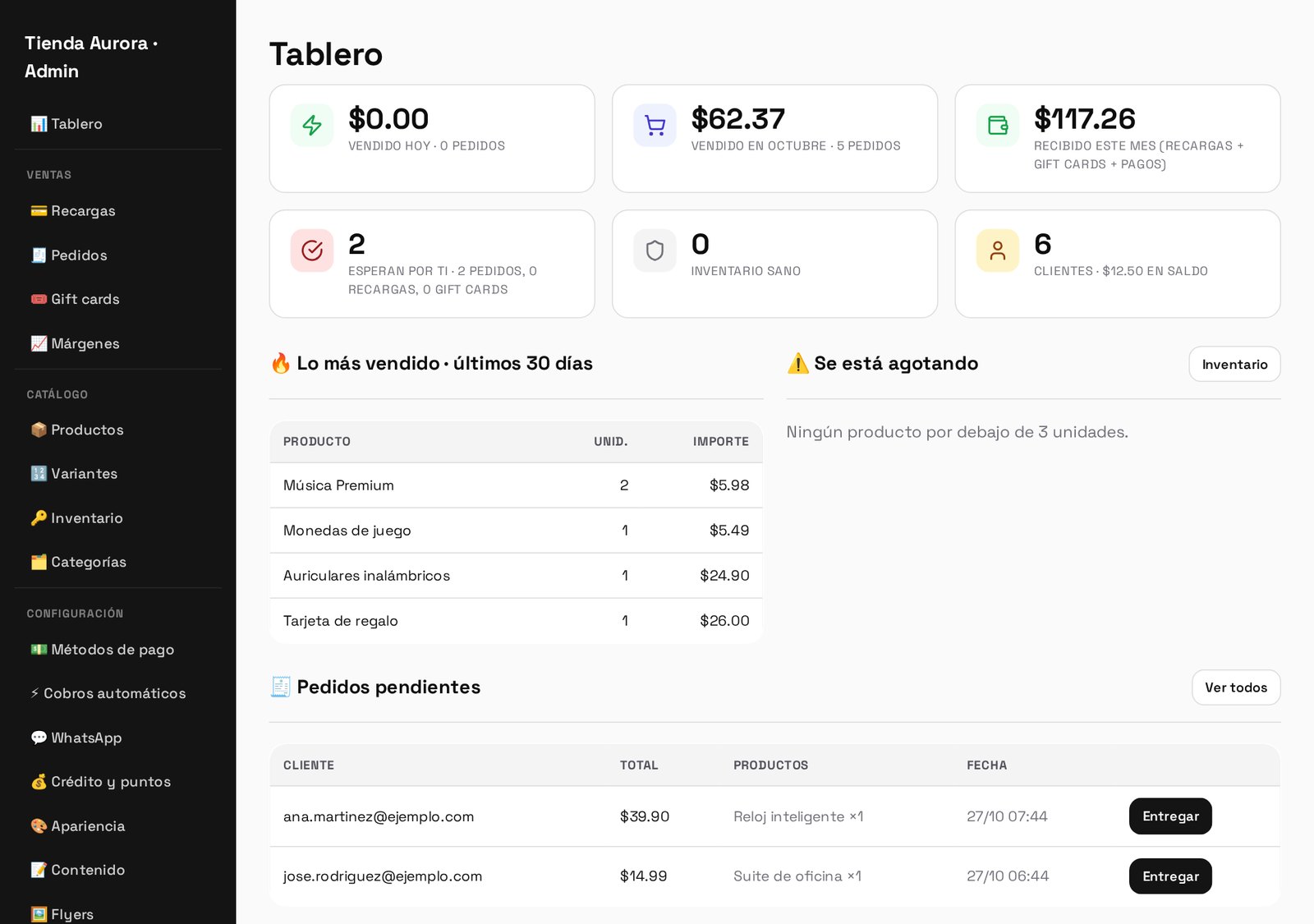Click the $62.37 sold in October value
This screenshot has height=924, width=1314.
738,119
